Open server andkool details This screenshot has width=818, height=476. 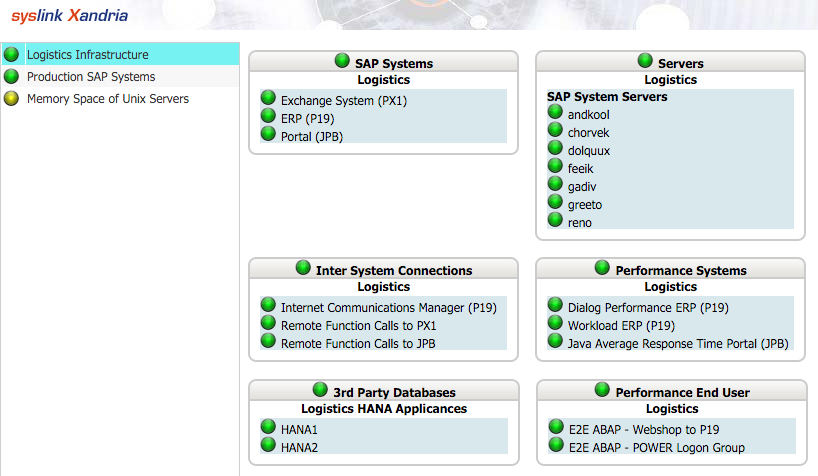(x=588, y=115)
